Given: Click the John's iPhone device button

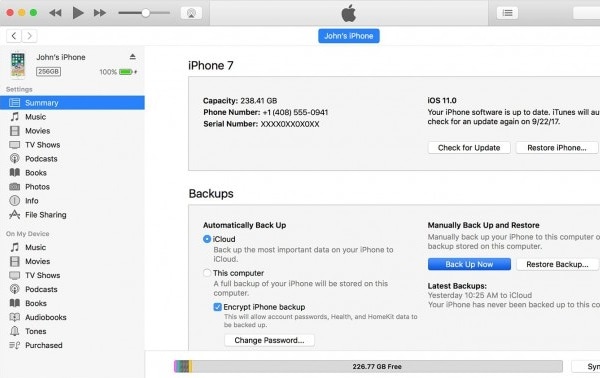Looking at the screenshot, I should pos(349,36).
